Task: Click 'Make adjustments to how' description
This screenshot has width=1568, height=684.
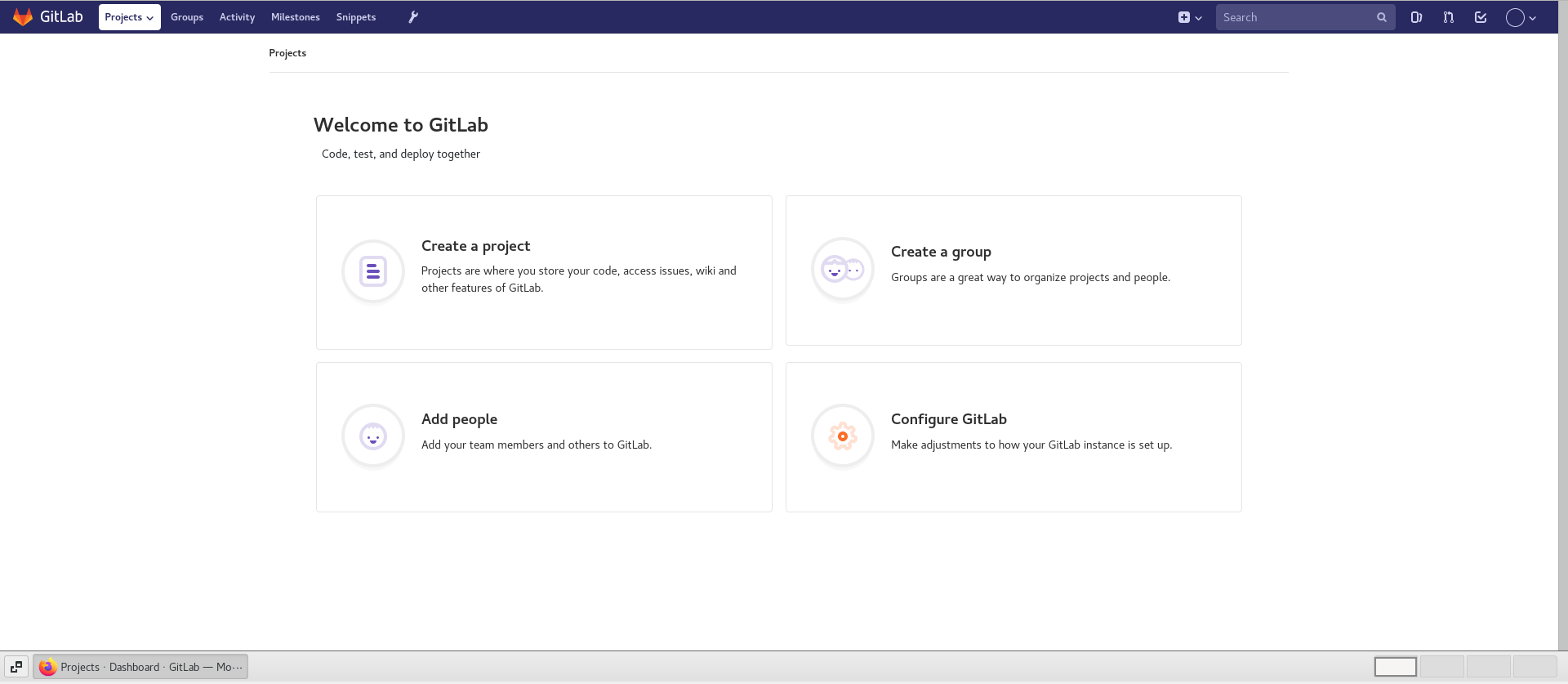Action: (1031, 445)
